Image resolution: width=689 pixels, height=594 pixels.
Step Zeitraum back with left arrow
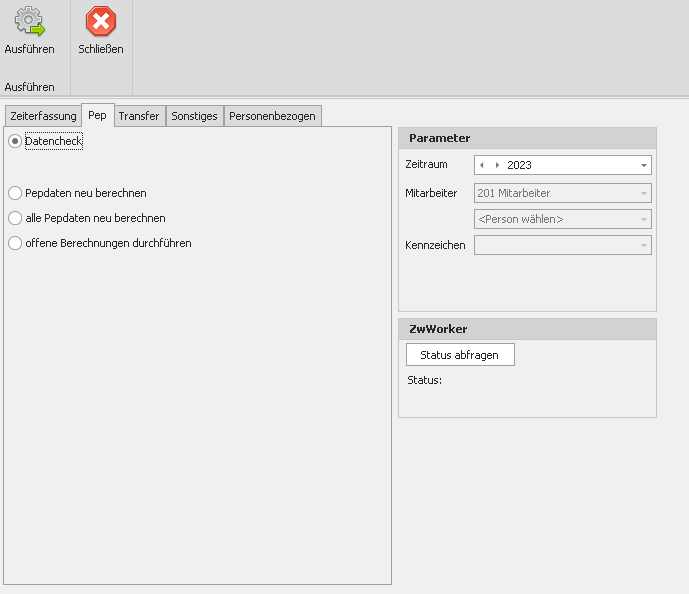(483, 165)
